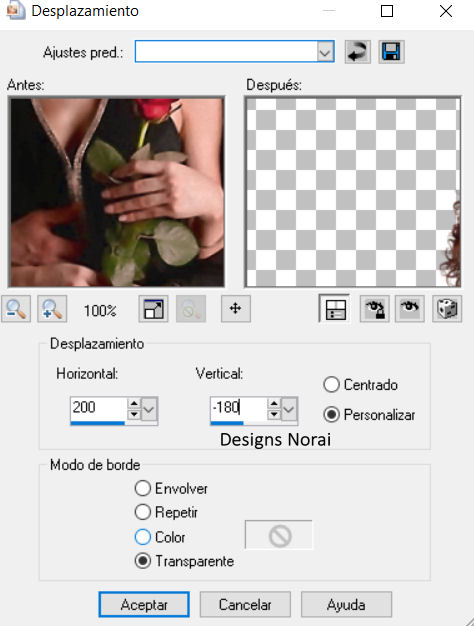Click the fit image to window icon
The height and width of the screenshot is (626, 474).
click(x=153, y=309)
